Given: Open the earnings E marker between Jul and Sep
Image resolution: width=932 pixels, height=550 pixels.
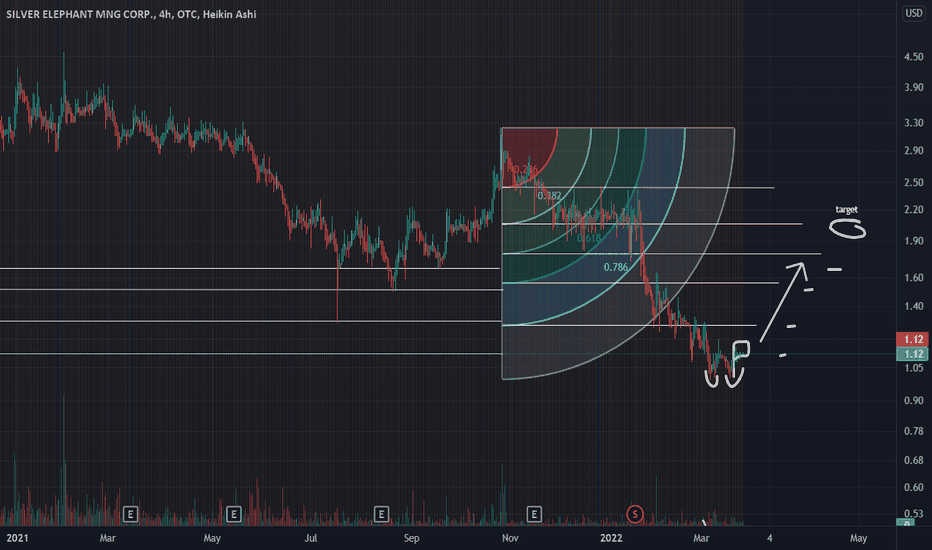Looking at the screenshot, I should coord(381,514).
